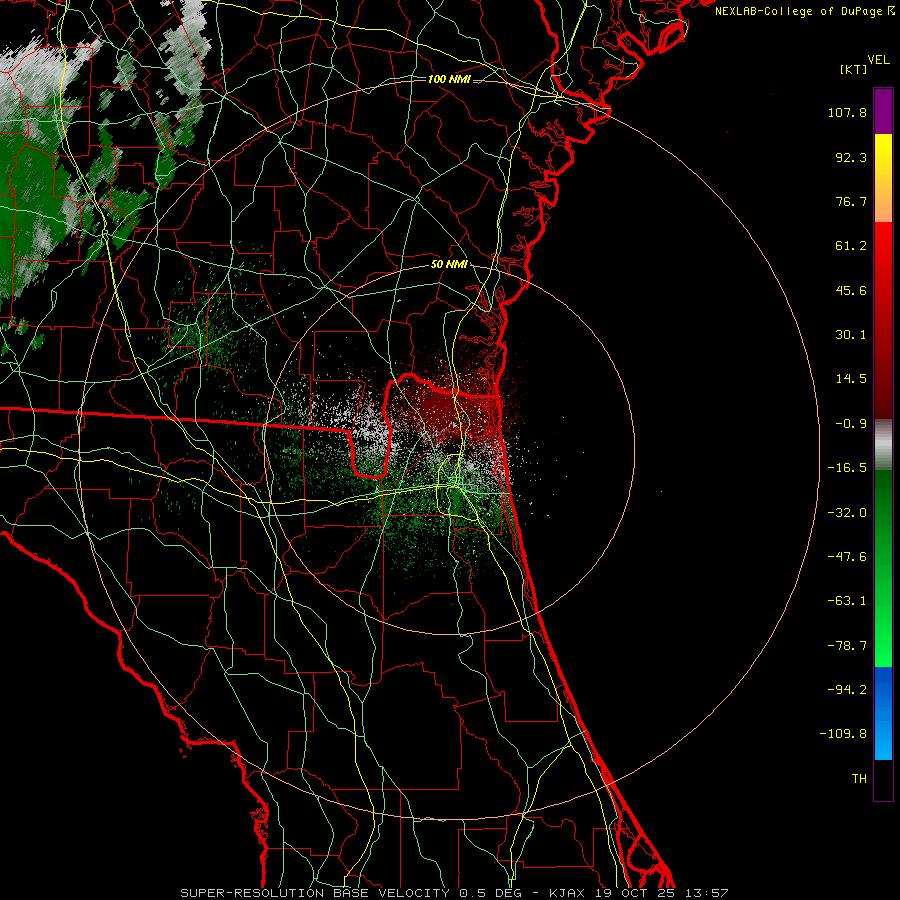
Task: Click the -47.6 scale value
Action: (847, 557)
